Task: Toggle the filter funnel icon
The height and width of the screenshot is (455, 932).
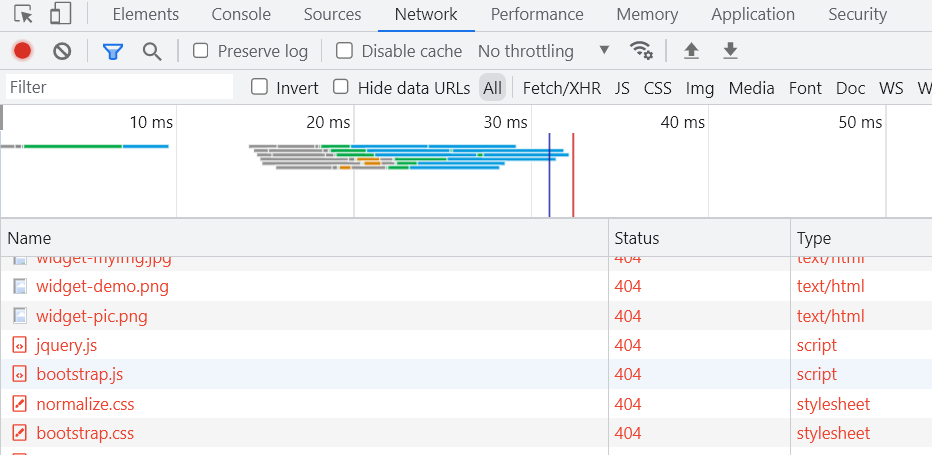Action: (x=113, y=51)
